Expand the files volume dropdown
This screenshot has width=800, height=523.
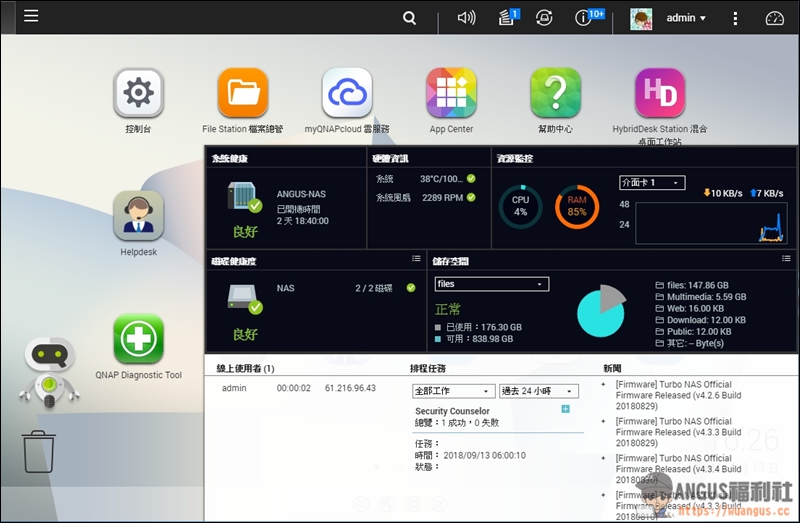click(491, 284)
